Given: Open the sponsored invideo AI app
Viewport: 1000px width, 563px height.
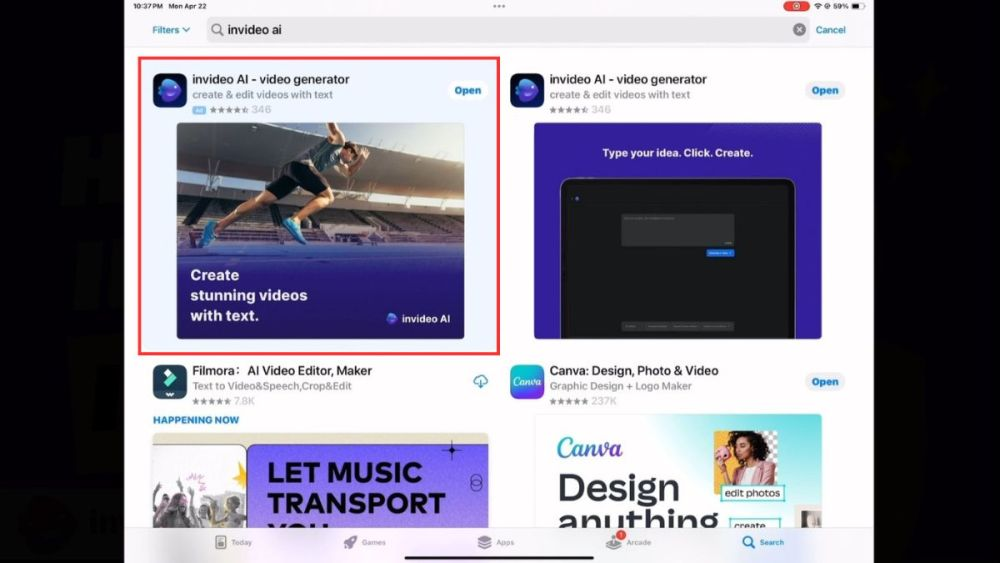Looking at the screenshot, I should coord(467,90).
